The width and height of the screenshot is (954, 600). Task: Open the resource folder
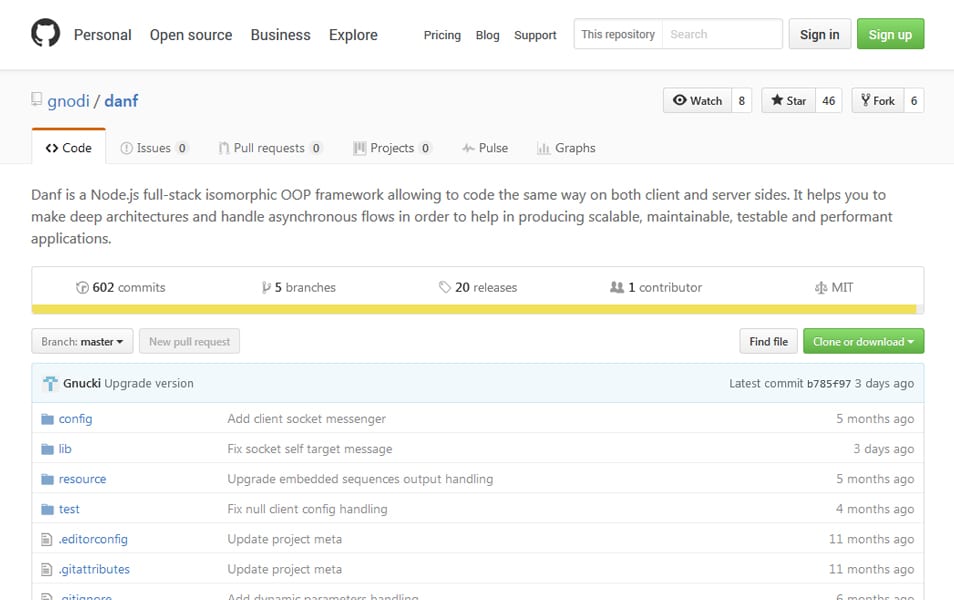[82, 479]
